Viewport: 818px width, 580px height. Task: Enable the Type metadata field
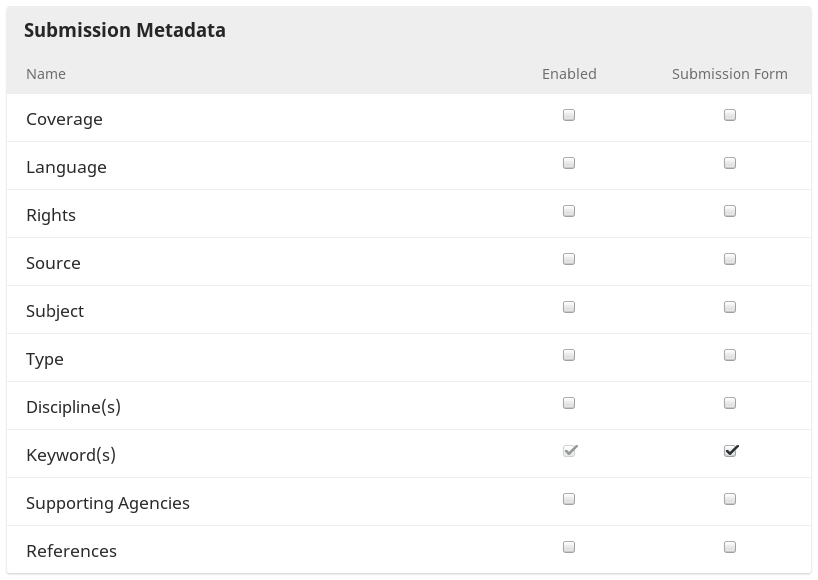(x=569, y=355)
